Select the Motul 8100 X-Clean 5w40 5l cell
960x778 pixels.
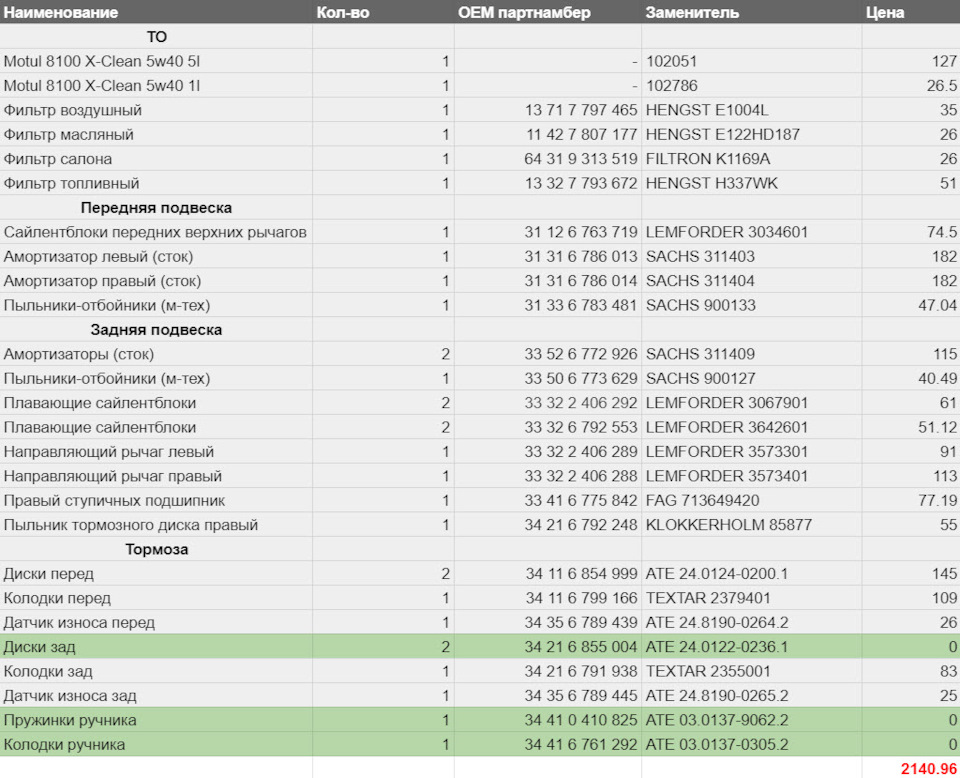[102, 61]
